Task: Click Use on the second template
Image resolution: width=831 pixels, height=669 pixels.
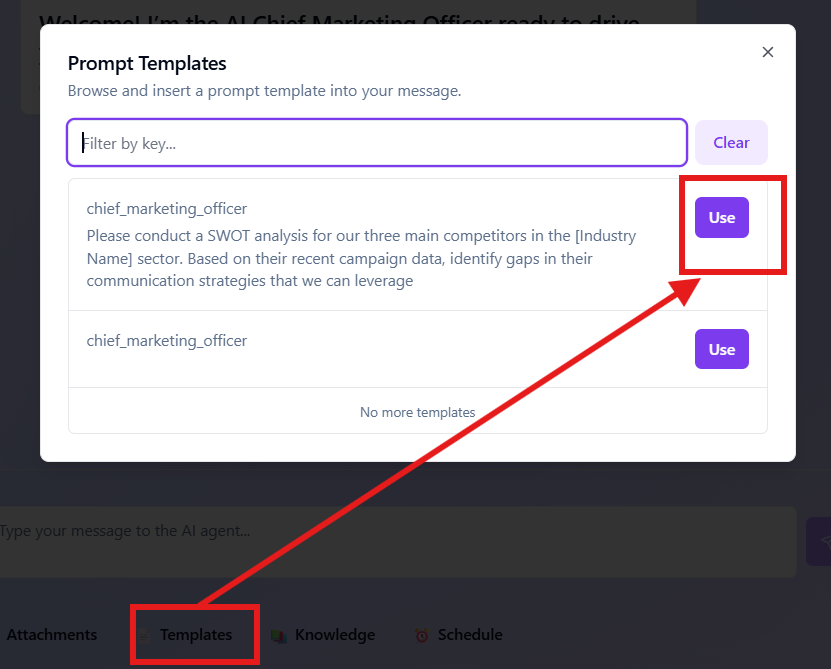Action: [721, 349]
